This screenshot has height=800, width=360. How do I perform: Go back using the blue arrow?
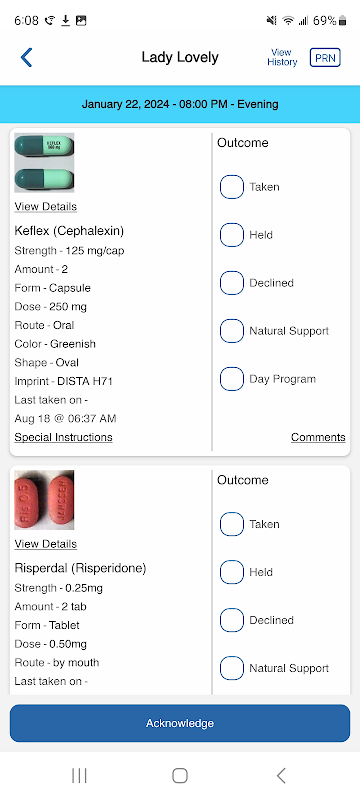tap(27, 58)
